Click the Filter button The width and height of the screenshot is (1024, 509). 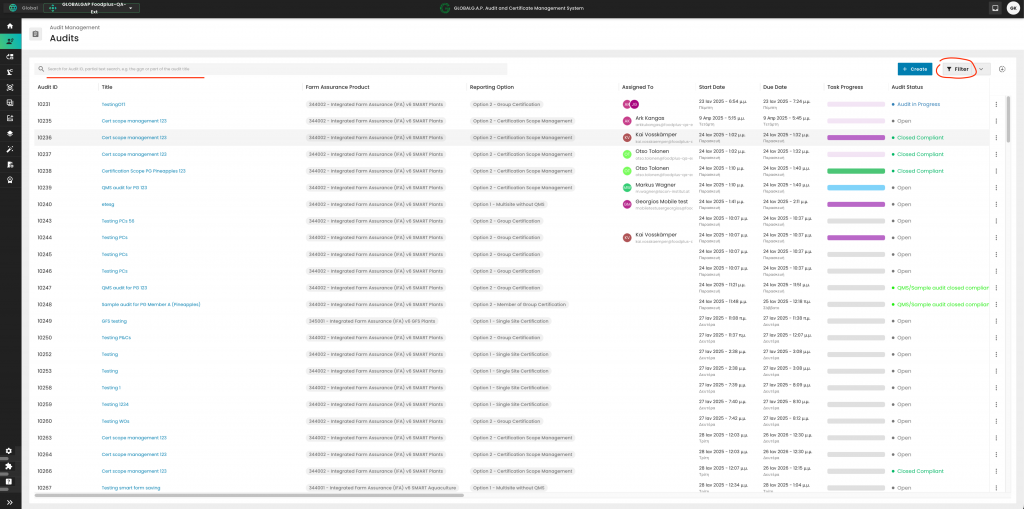click(957, 69)
